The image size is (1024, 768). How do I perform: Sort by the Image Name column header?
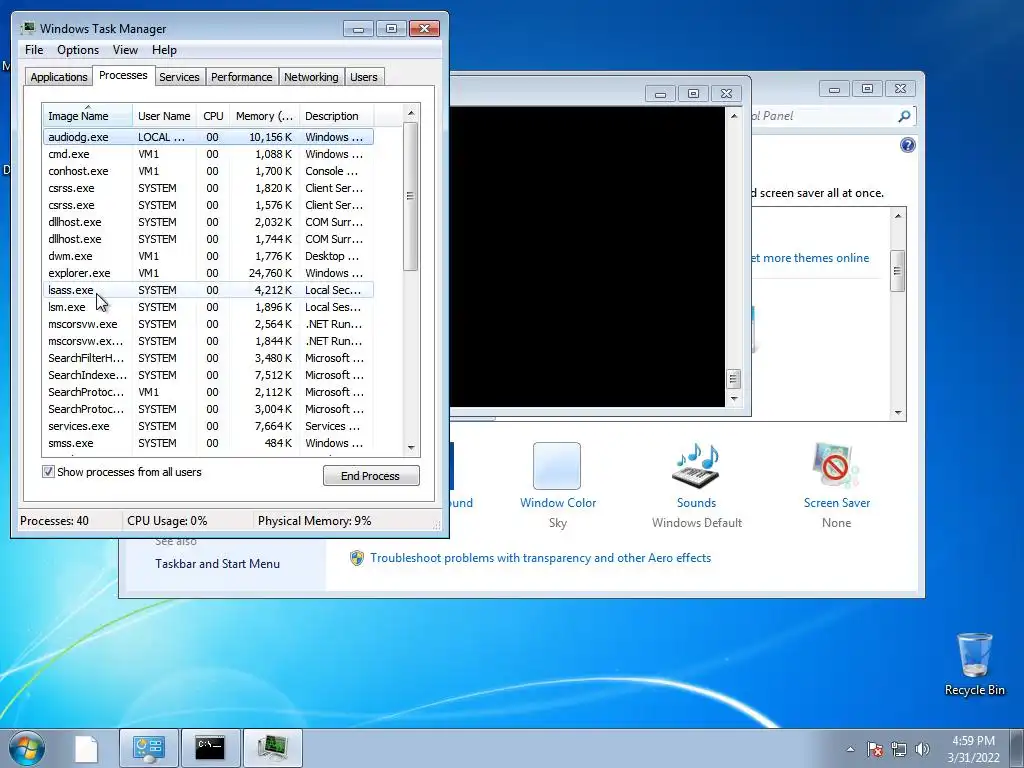click(88, 116)
